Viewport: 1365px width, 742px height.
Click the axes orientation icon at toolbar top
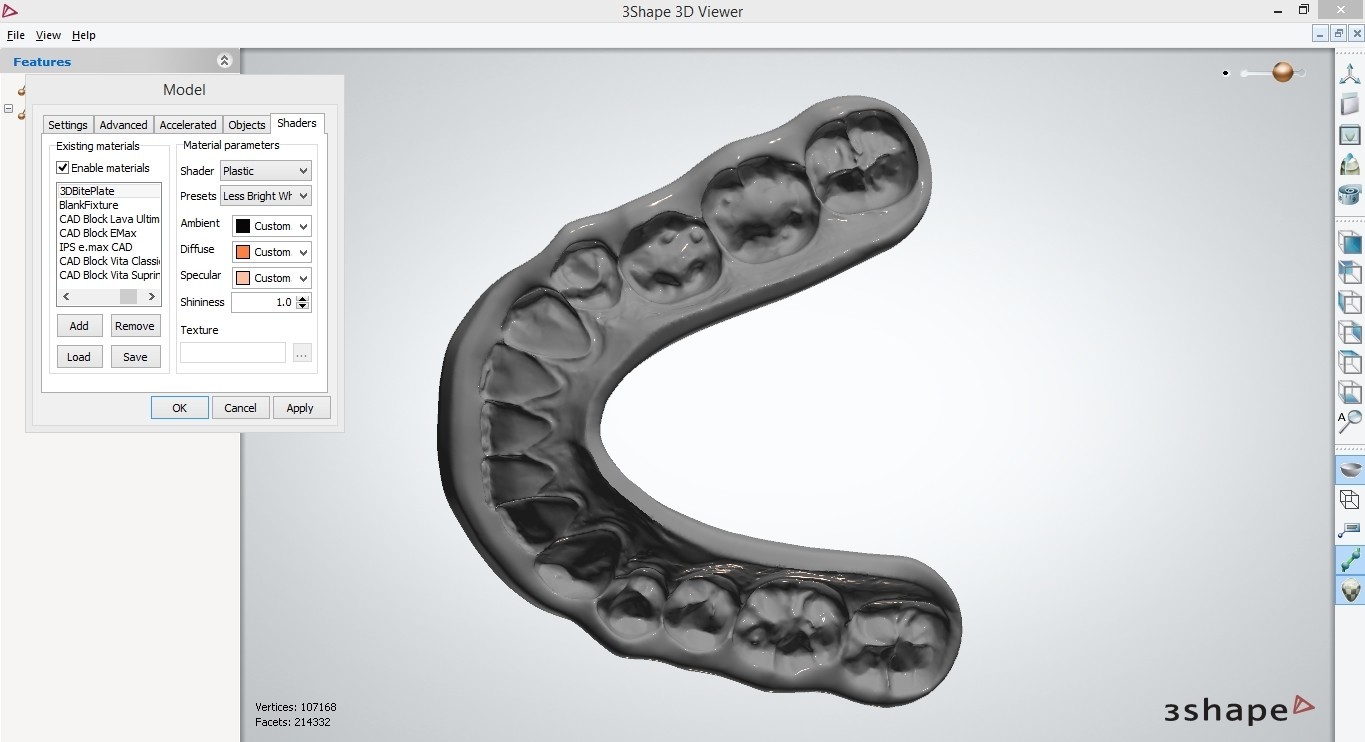(1349, 72)
